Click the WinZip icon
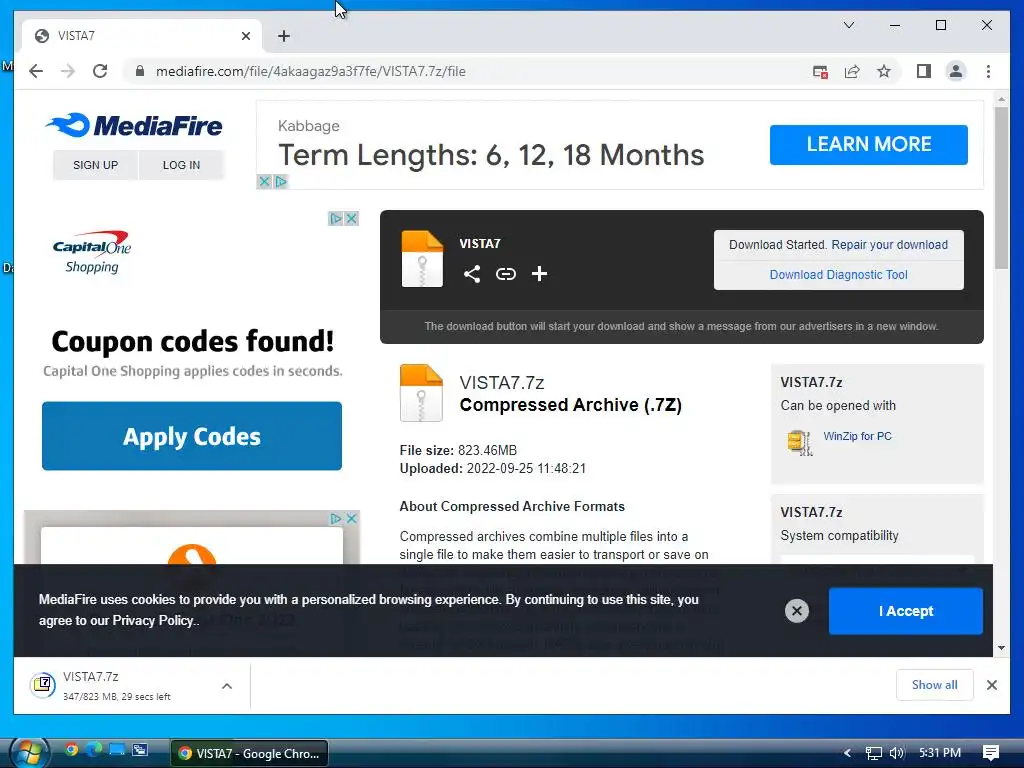 click(x=800, y=443)
